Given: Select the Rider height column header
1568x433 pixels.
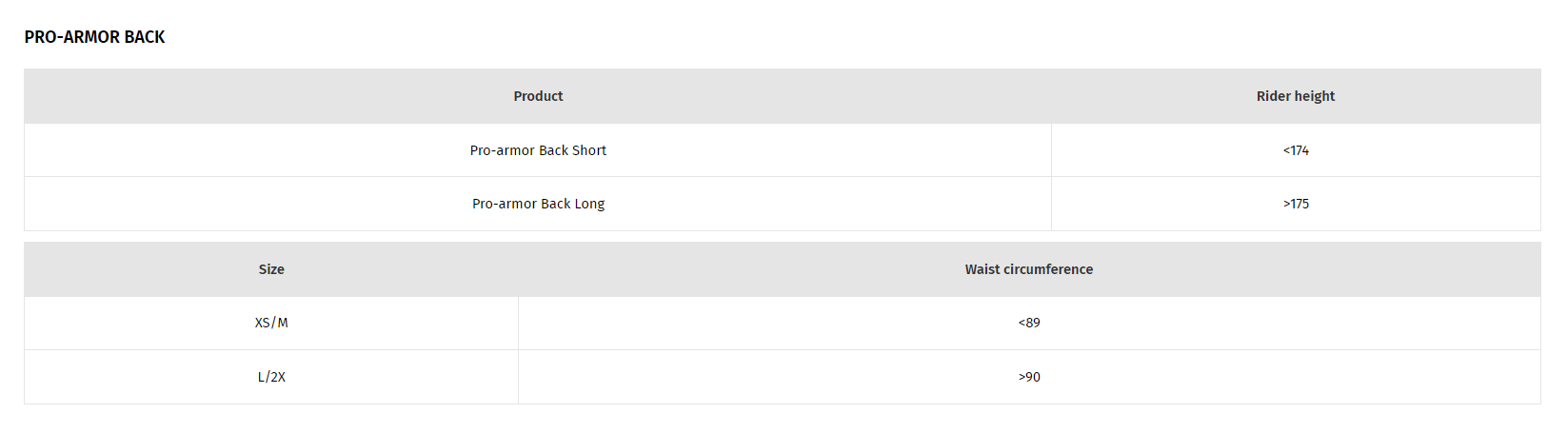Looking at the screenshot, I should point(1296,96).
